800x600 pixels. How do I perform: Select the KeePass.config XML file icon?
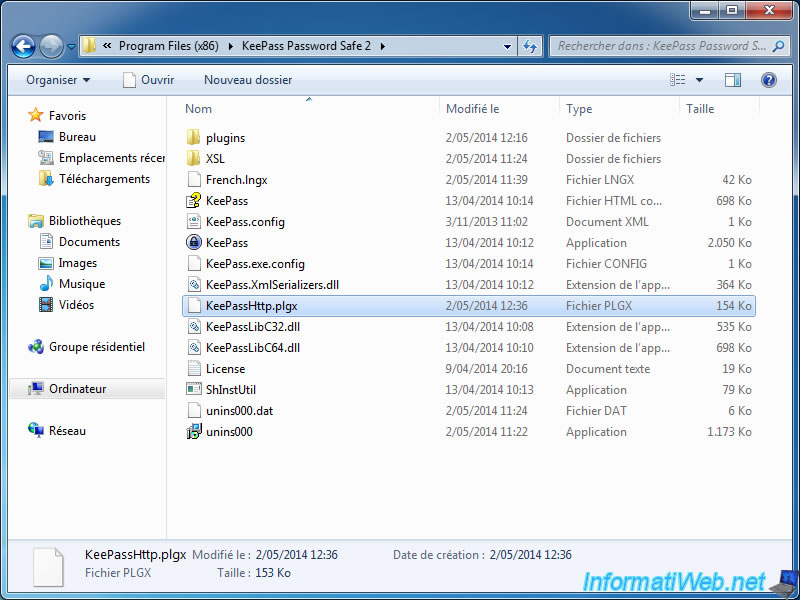pyautogui.click(x=193, y=221)
